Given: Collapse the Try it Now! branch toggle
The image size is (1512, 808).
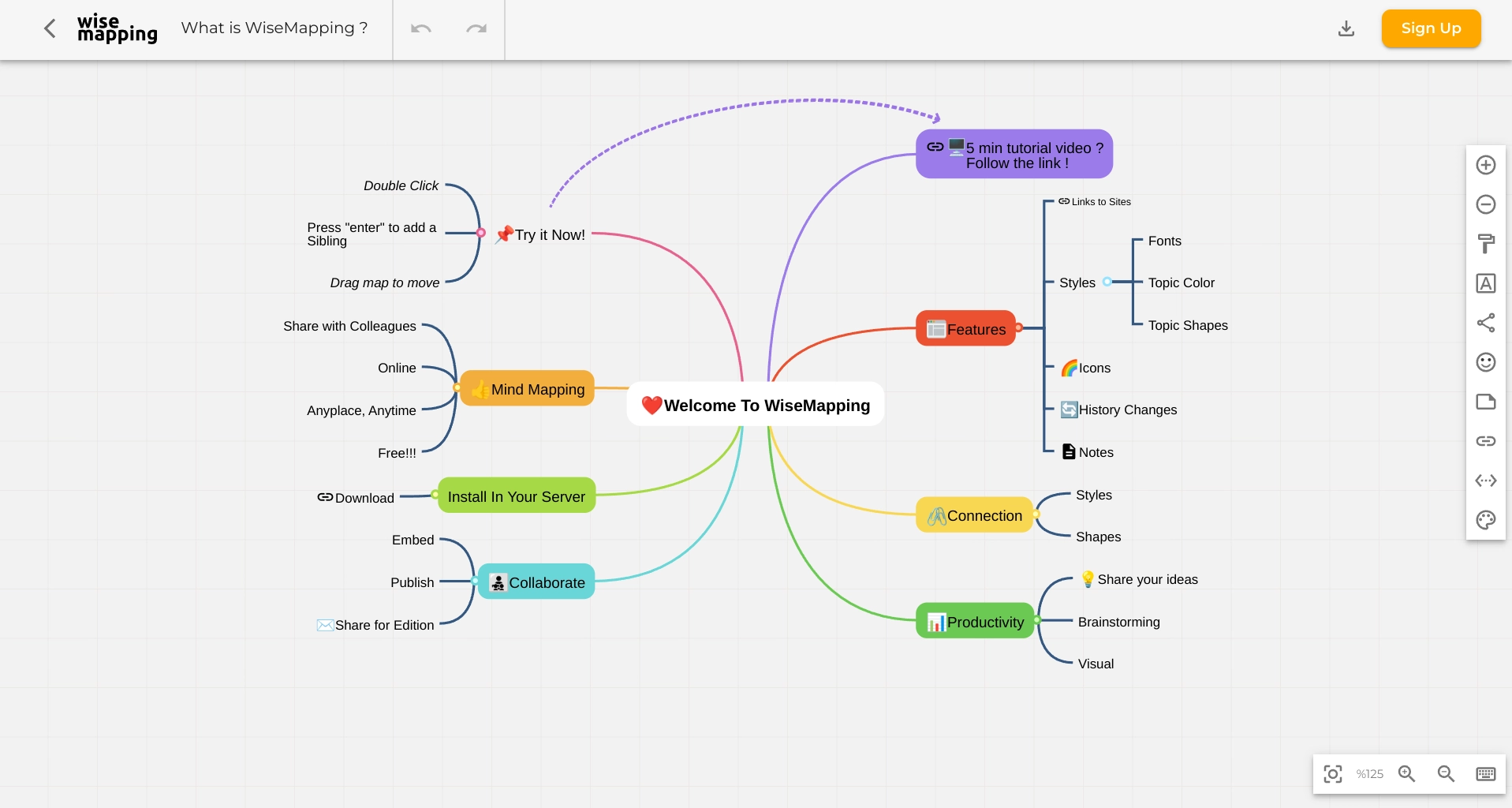Looking at the screenshot, I should click(481, 233).
